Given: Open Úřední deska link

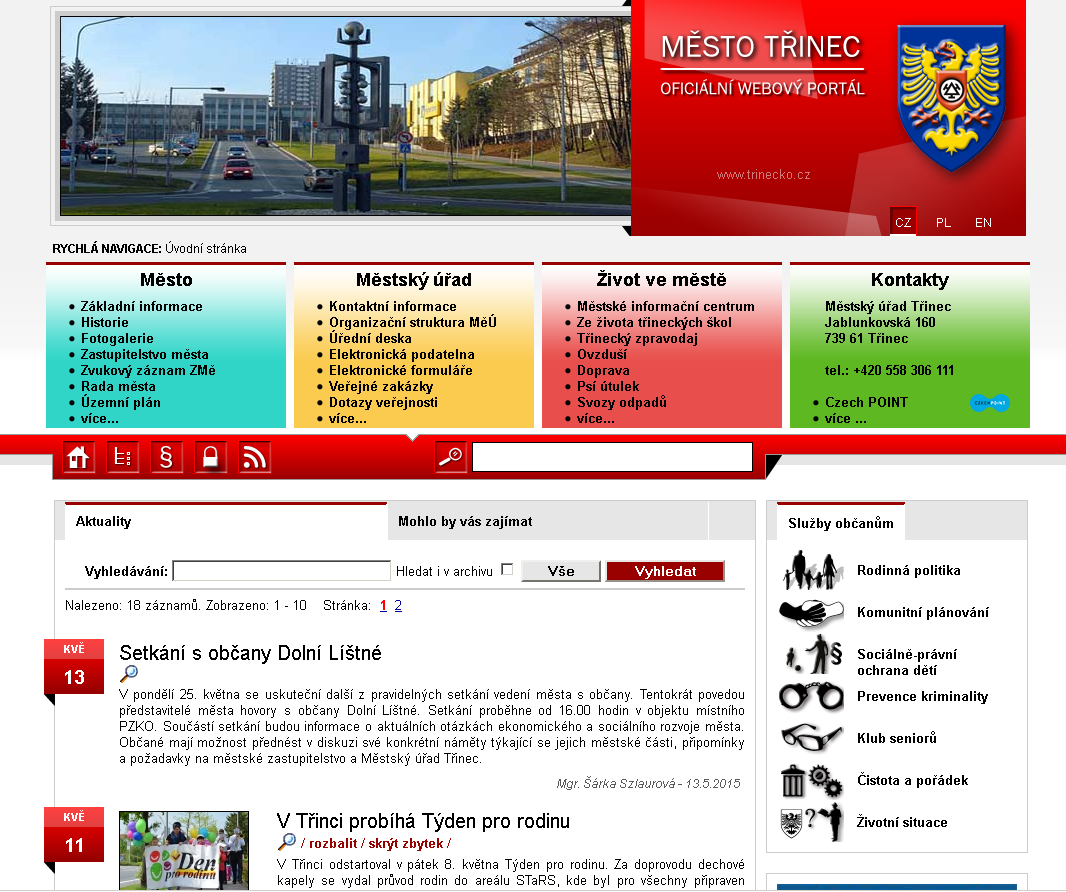Looking at the screenshot, I should (x=370, y=339).
